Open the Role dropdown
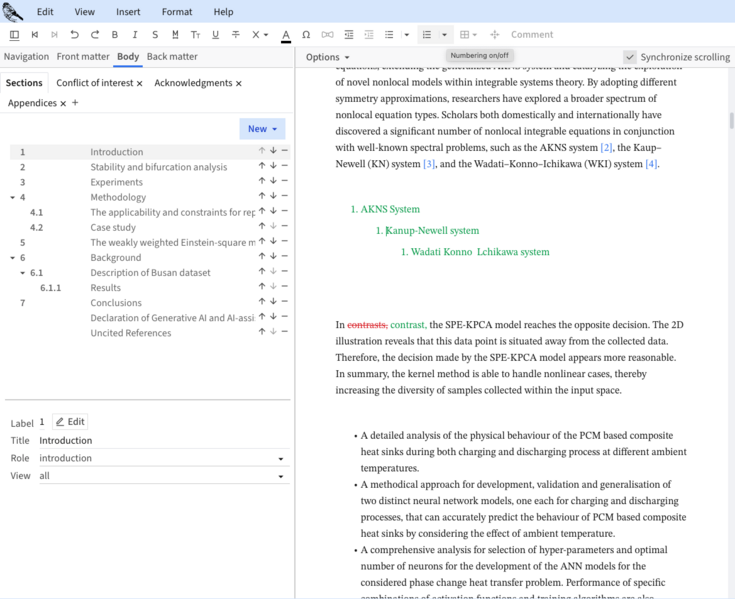The height and width of the screenshot is (599, 735). coord(164,458)
